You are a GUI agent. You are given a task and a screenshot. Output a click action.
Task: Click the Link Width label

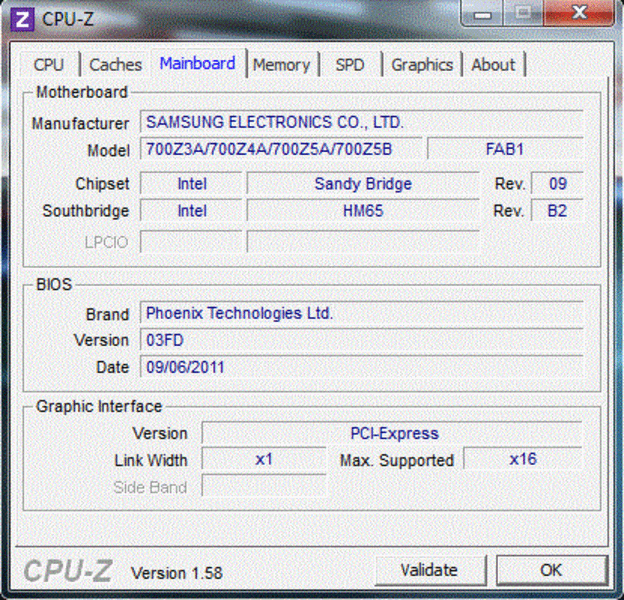click(151, 460)
